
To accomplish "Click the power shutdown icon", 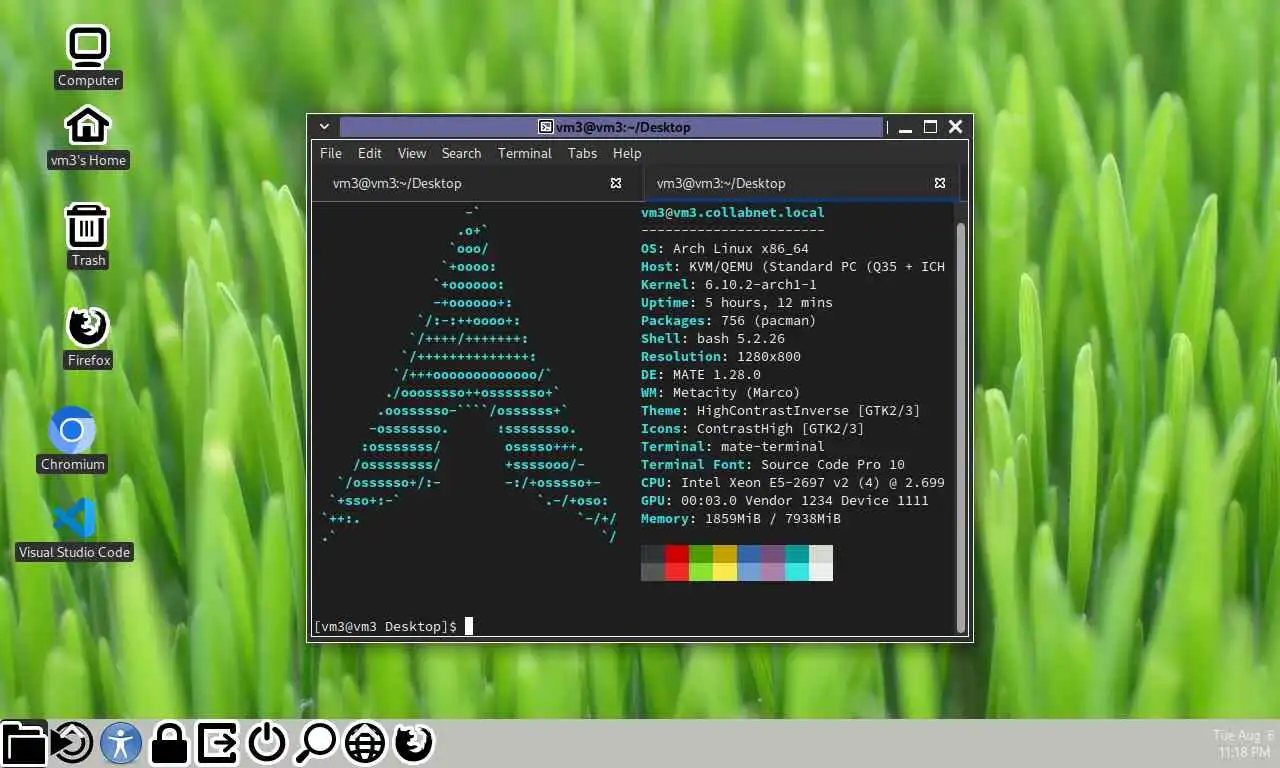I will point(267,743).
